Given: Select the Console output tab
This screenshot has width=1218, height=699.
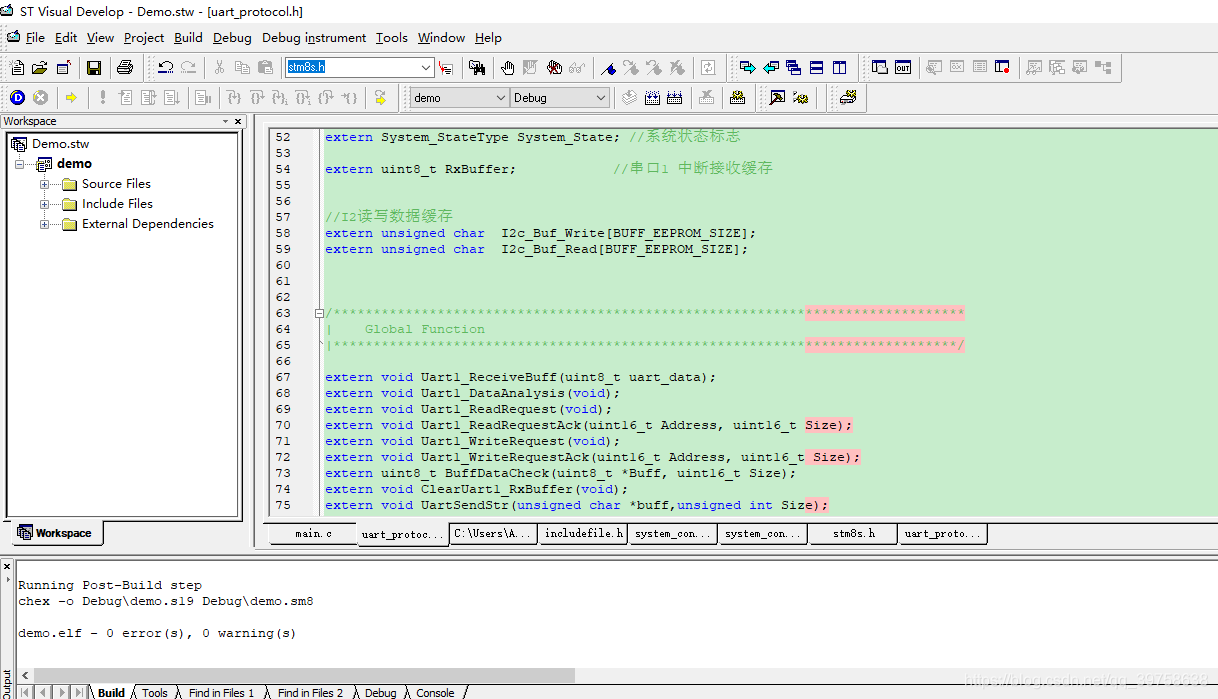Looking at the screenshot, I should pyautogui.click(x=435, y=692).
